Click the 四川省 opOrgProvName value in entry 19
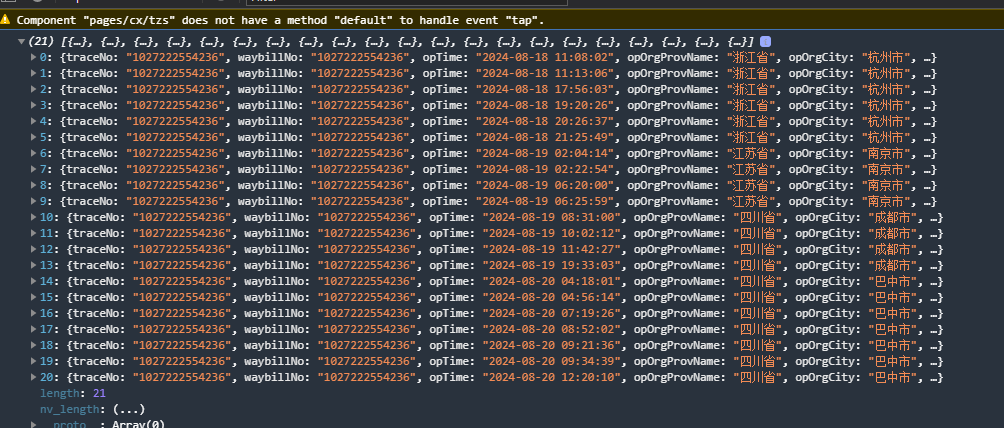This screenshot has width=1004, height=428. pos(758,361)
